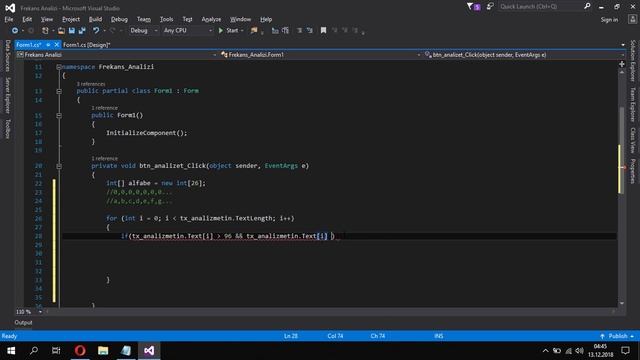The image size is (640, 360).
Task: Toggle a bookmark with the Bookmark icon
Action: pyautogui.click(x=323, y=31)
